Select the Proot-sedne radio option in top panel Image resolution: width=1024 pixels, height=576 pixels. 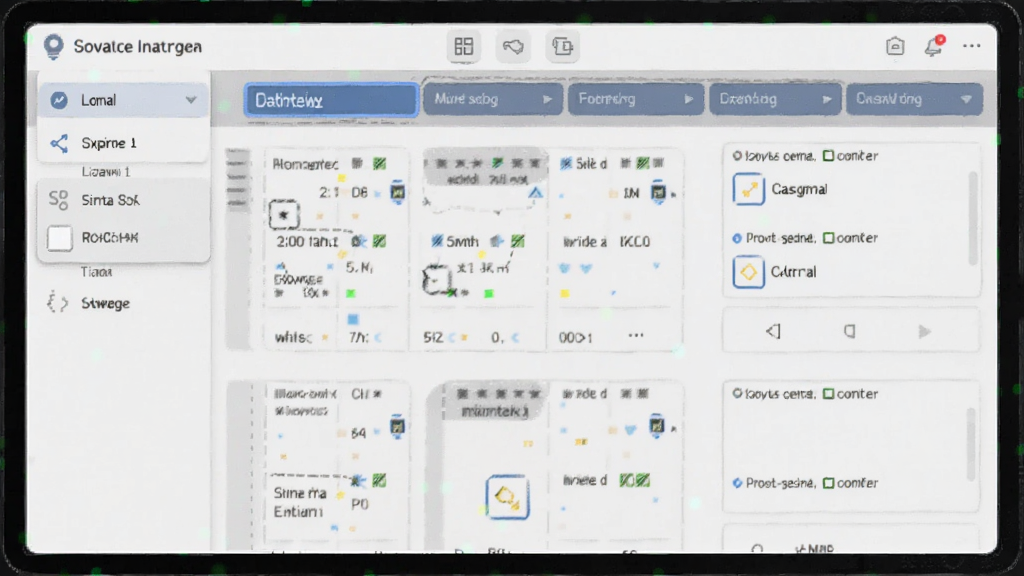[x=737, y=238]
